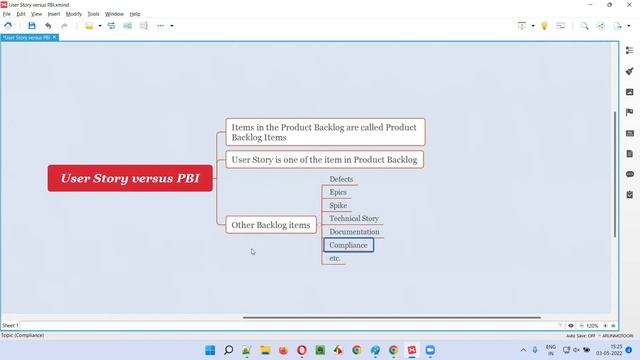Select the User Story versus PBI tab
Viewport: 640px width, 360px height.
point(27,38)
